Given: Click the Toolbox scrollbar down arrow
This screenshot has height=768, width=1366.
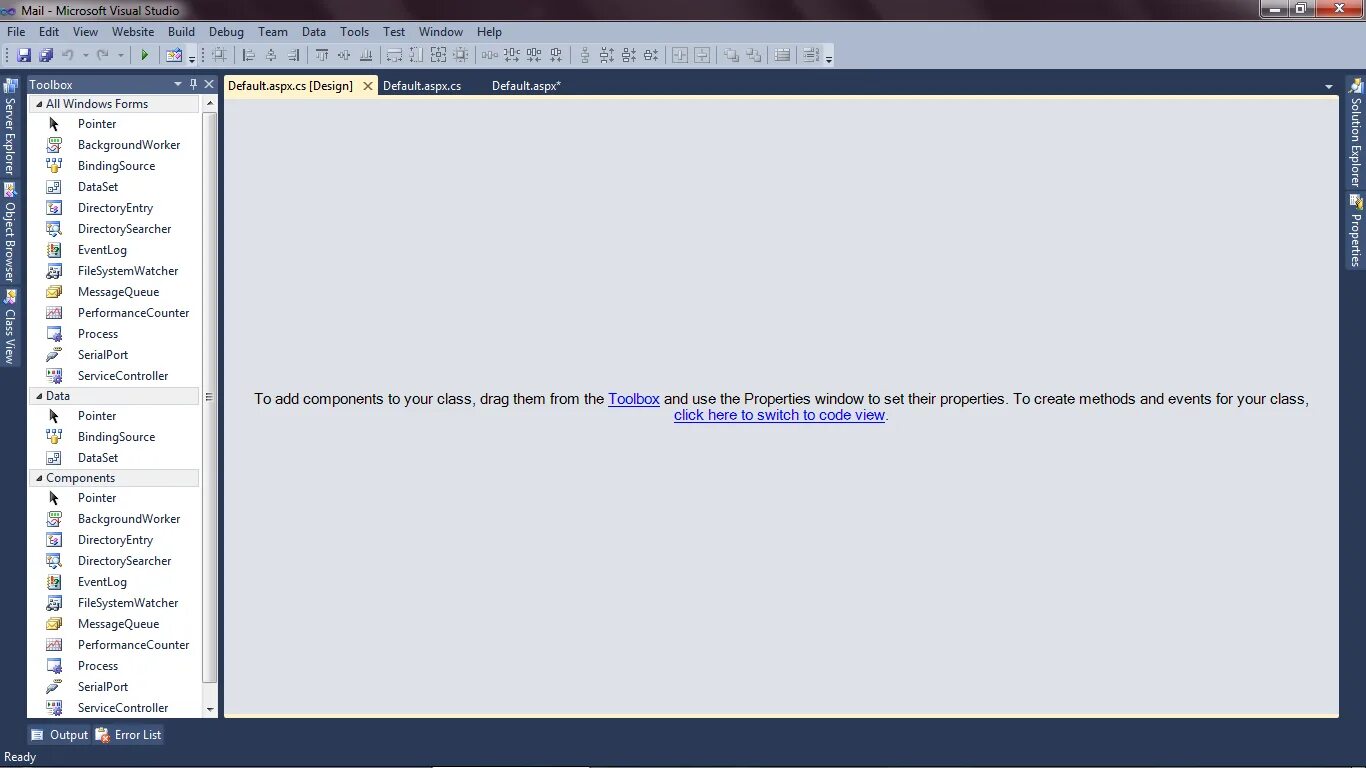Looking at the screenshot, I should pyautogui.click(x=210, y=709).
